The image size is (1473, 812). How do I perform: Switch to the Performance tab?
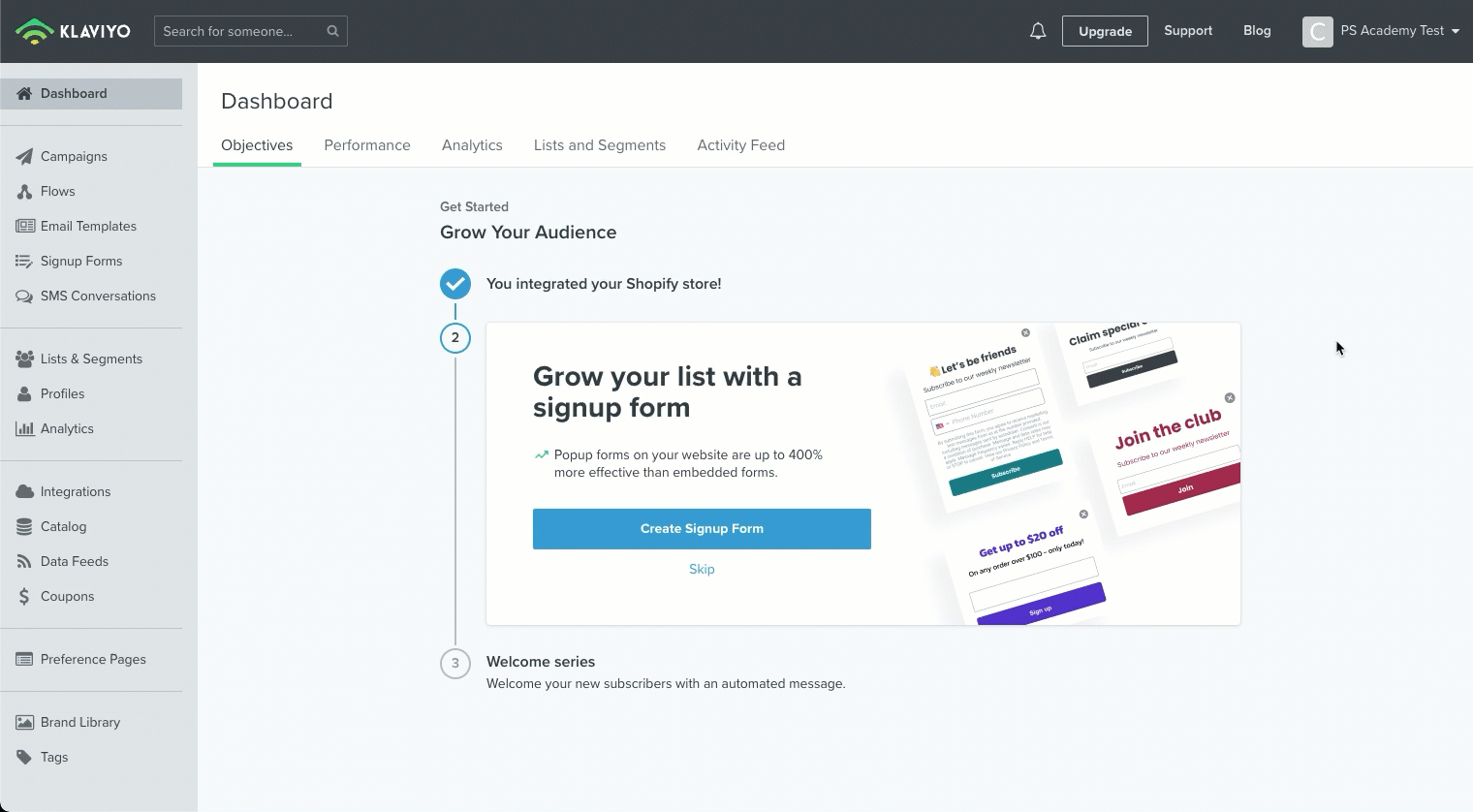pyautogui.click(x=367, y=145)
